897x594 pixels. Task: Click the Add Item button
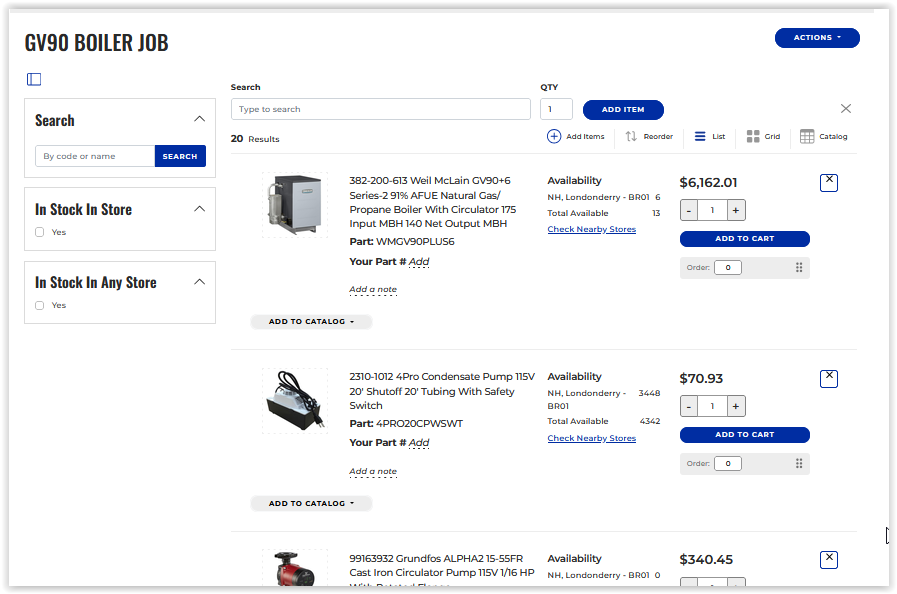coord(623,109)
